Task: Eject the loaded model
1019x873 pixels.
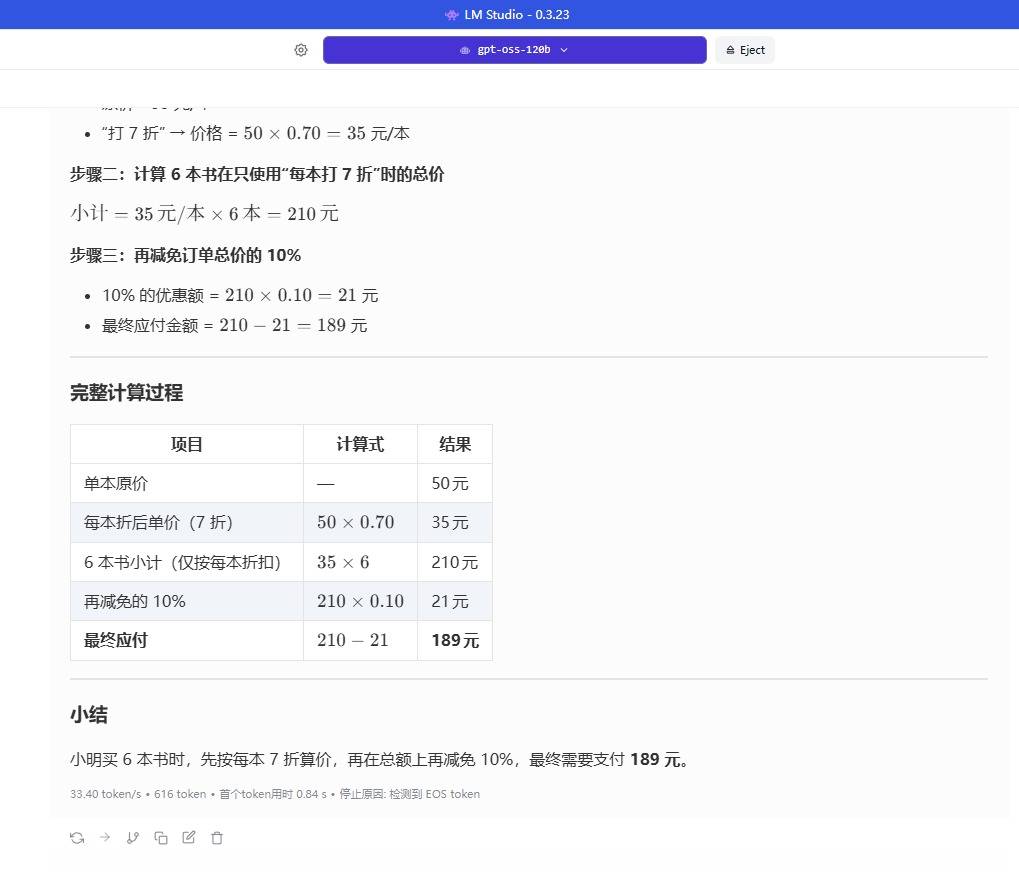Action: point(745,50)
